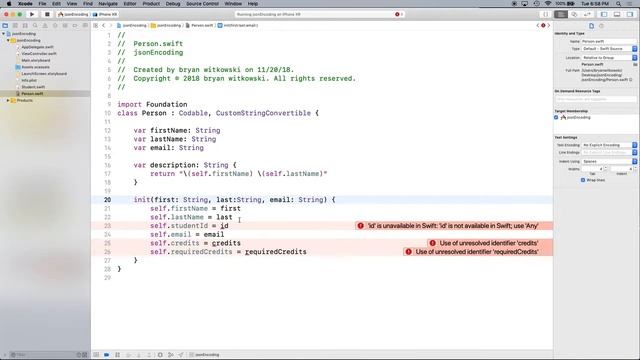Open Debug View Hierarchy icon

(x=160, y=355)
